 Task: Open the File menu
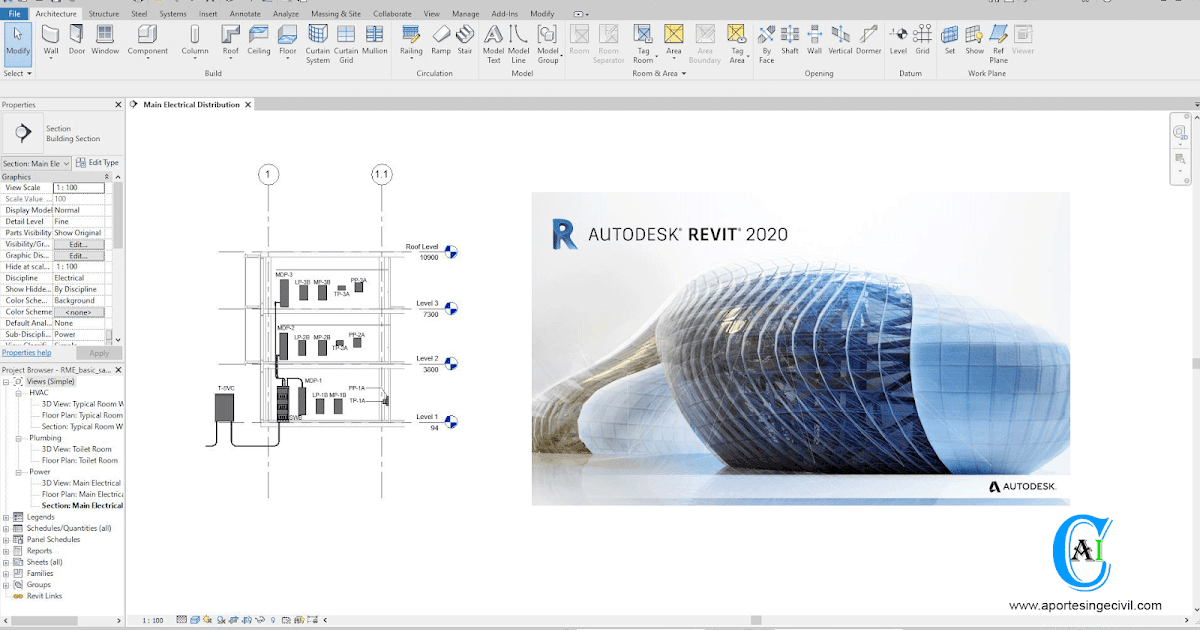14,14
